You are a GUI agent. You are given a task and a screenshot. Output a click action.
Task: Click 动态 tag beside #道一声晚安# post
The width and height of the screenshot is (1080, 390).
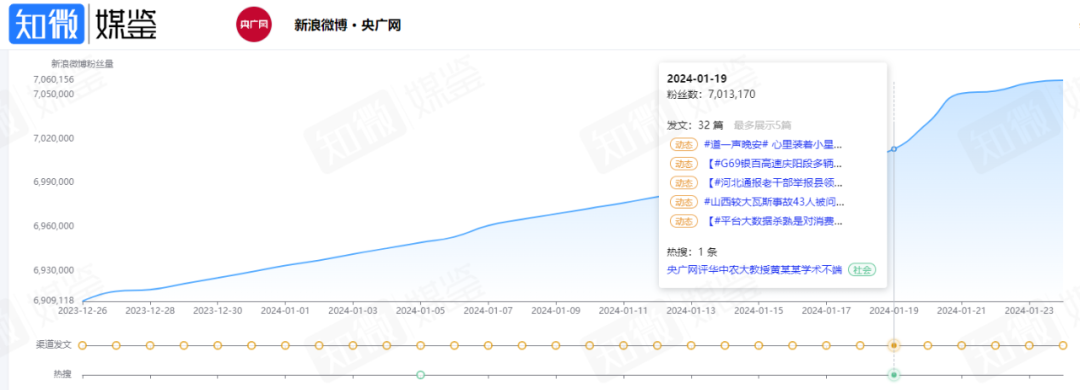coord(683,145)
